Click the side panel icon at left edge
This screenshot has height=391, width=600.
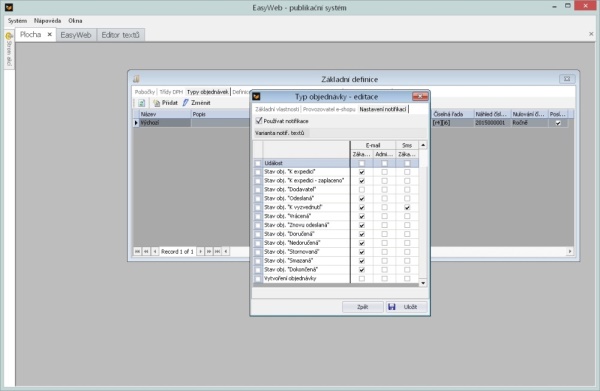pyautogui.click(x=9, y=36)
